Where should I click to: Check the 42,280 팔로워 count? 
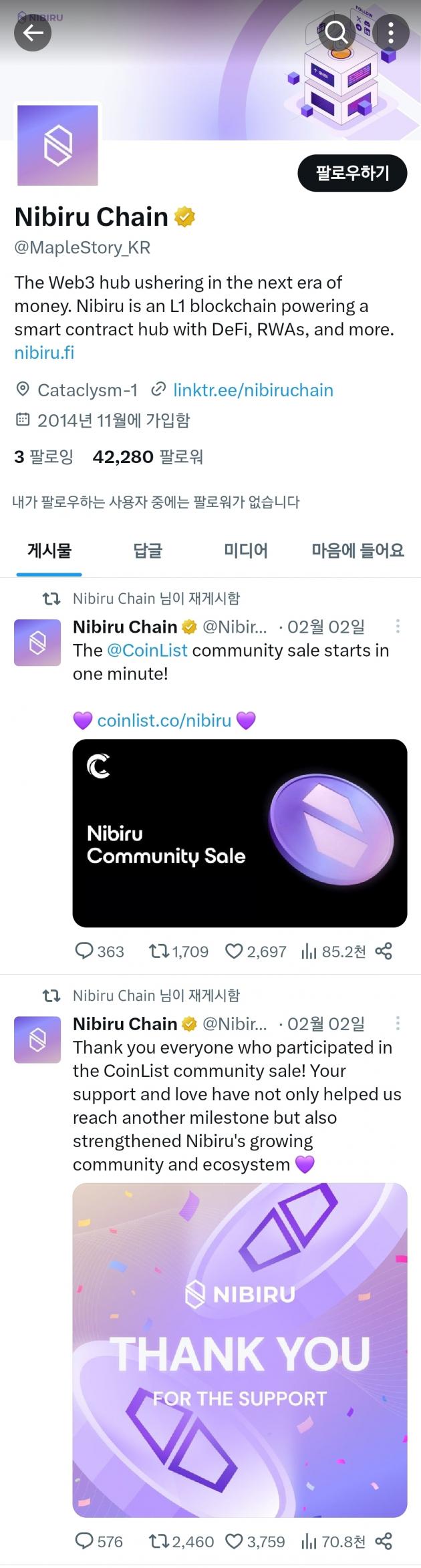(x=148, y=457)
